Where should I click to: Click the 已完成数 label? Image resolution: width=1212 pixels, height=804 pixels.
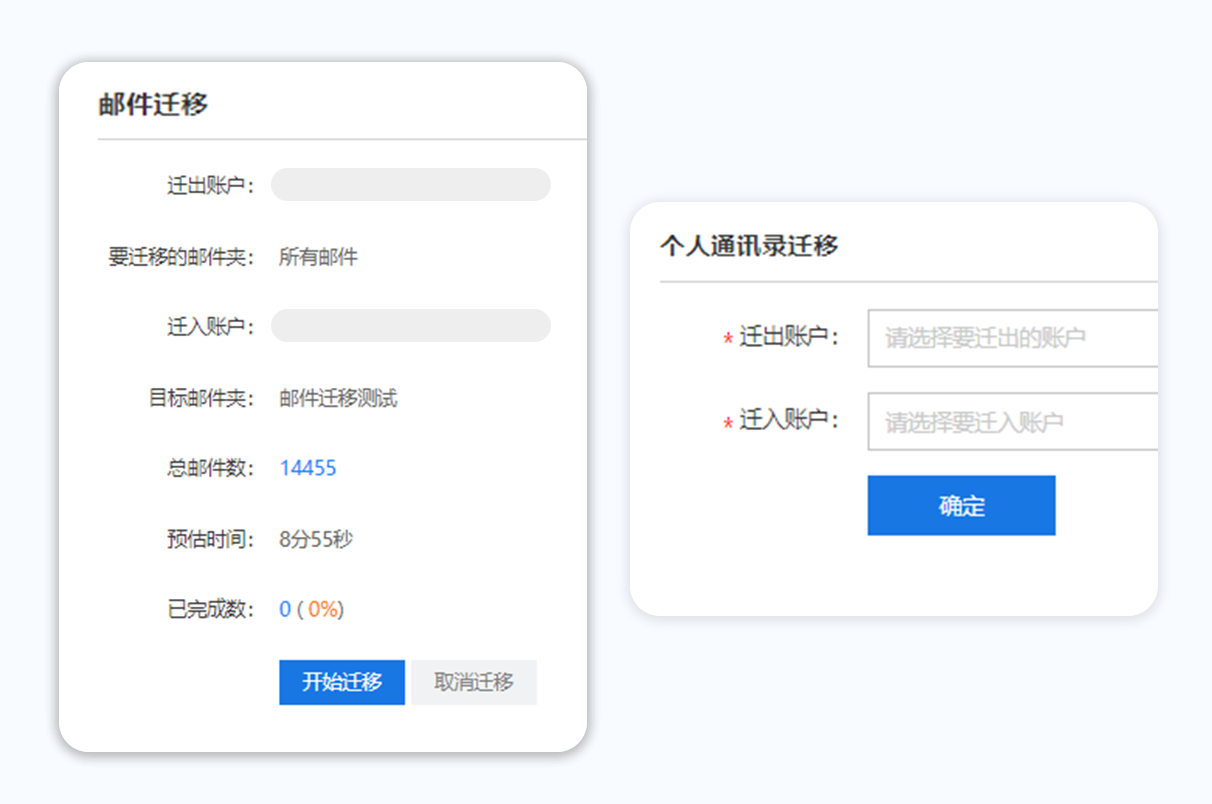point(211,610)
